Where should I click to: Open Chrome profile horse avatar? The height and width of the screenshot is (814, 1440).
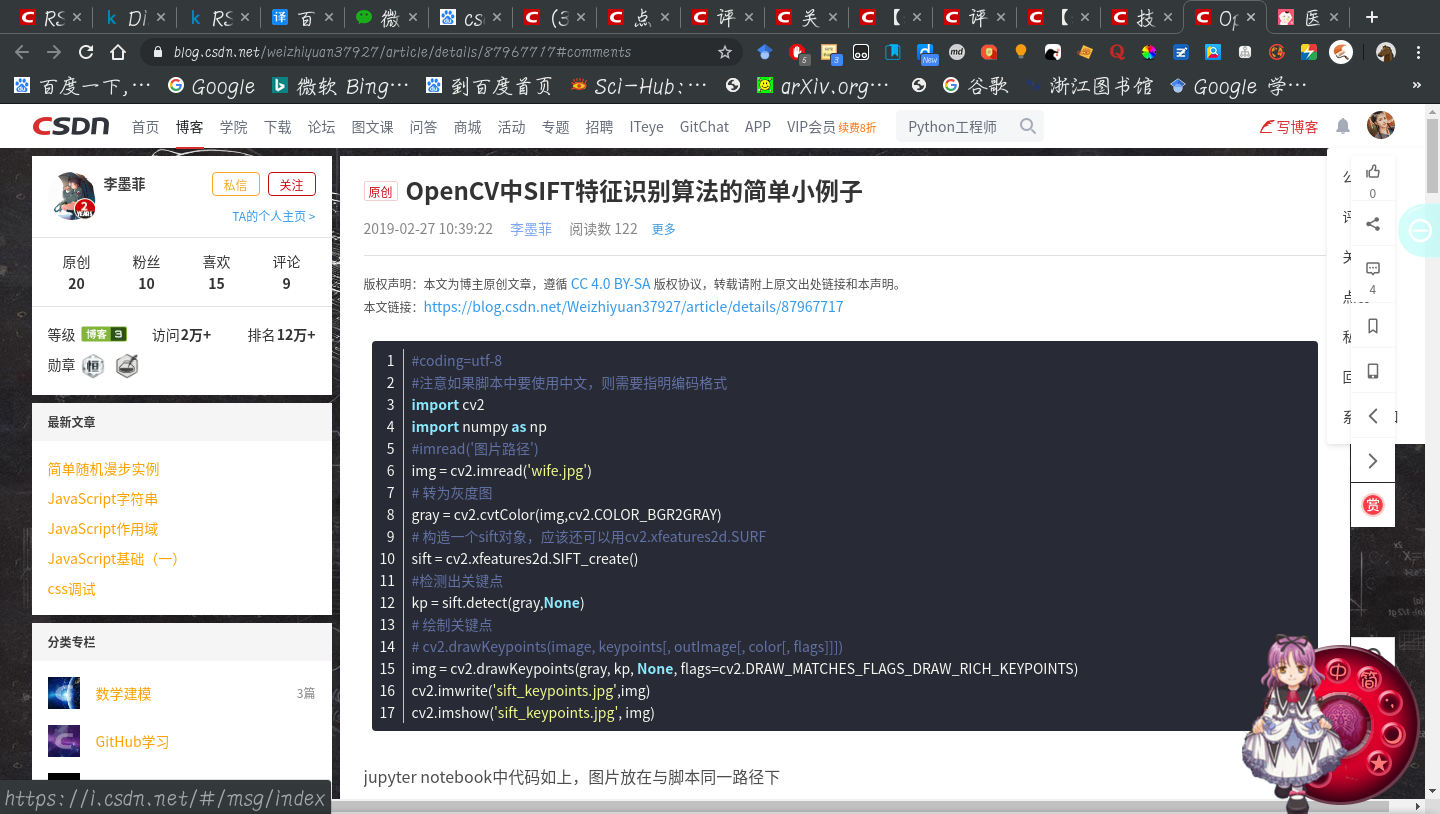(x=1386, y=52)
